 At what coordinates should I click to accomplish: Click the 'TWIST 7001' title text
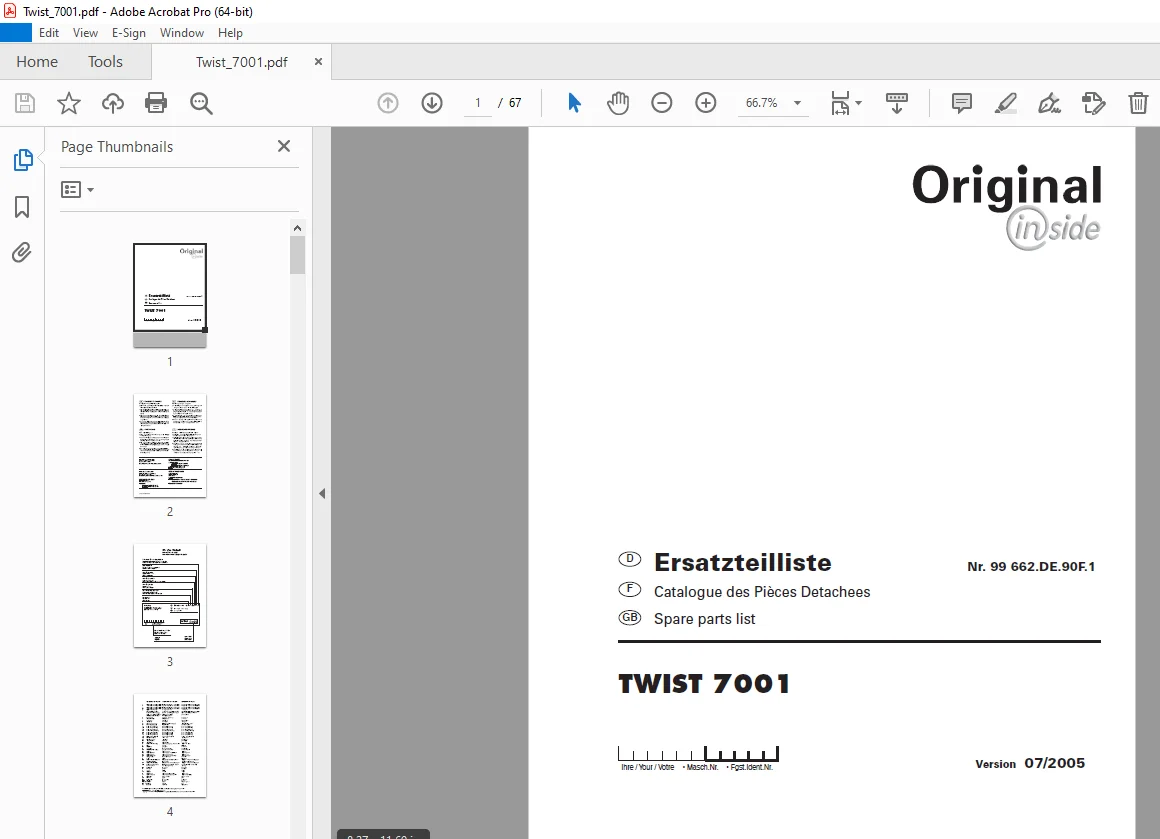(704, 684)
